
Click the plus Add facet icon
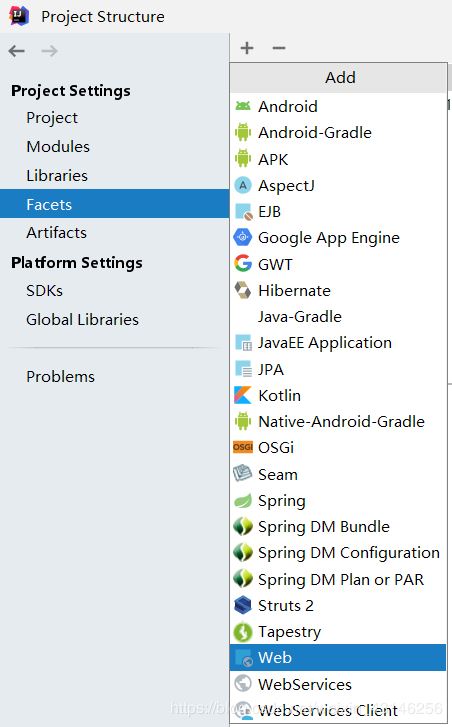[247, 48]
